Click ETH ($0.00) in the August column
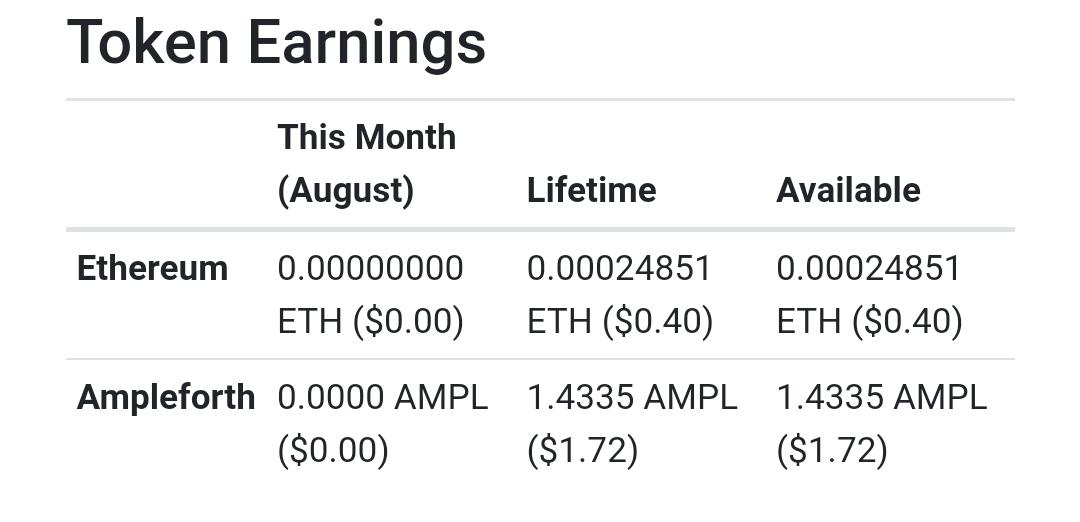Viewport: 1080px width, 522px height. click(x=371, y=321)
